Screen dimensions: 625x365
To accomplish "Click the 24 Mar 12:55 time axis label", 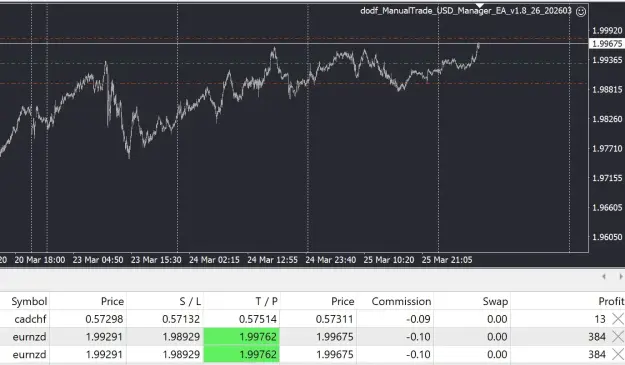I will point(272,260).
